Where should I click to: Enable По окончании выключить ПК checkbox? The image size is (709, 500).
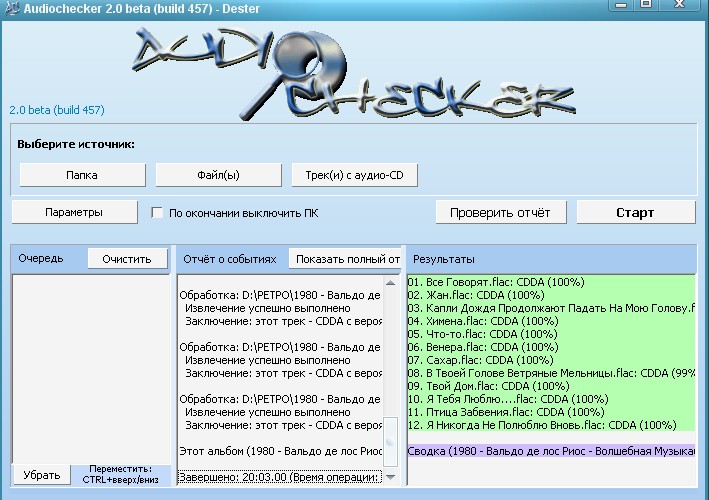pos(157,213)
